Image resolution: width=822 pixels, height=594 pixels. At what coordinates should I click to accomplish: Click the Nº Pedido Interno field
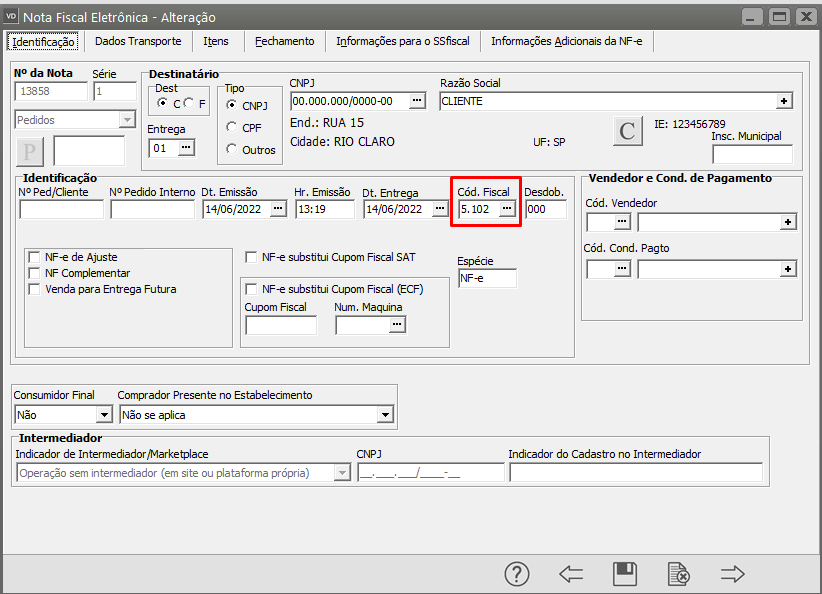click(x=152, y=209)
